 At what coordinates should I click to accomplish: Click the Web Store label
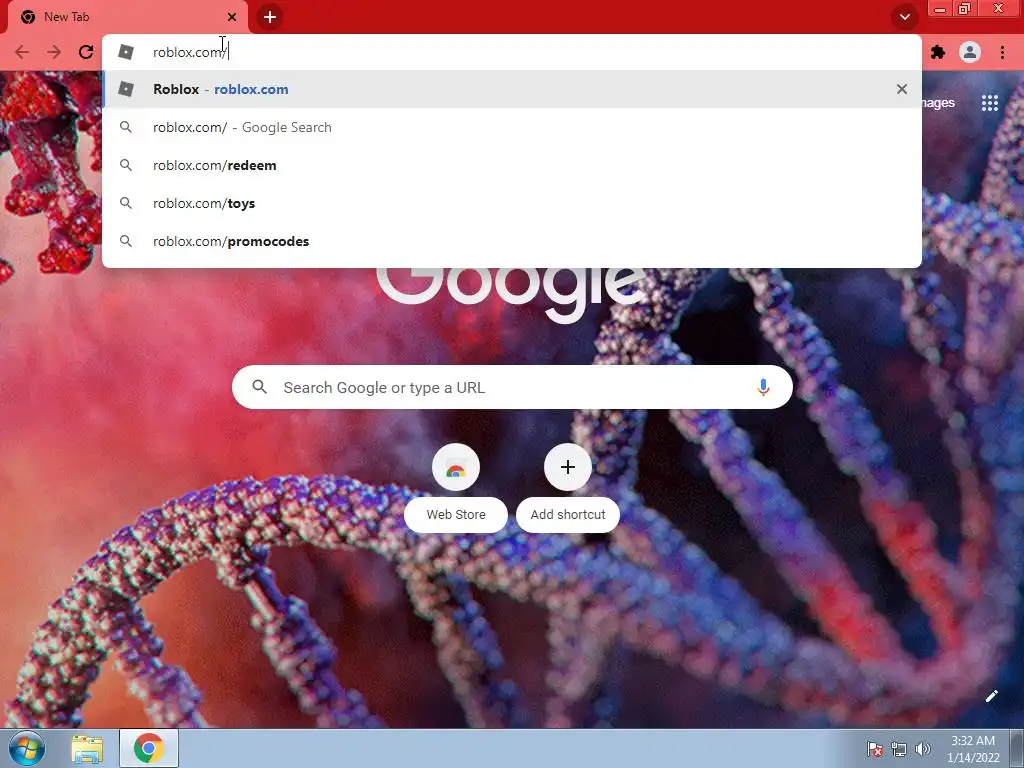click(456, 515)
